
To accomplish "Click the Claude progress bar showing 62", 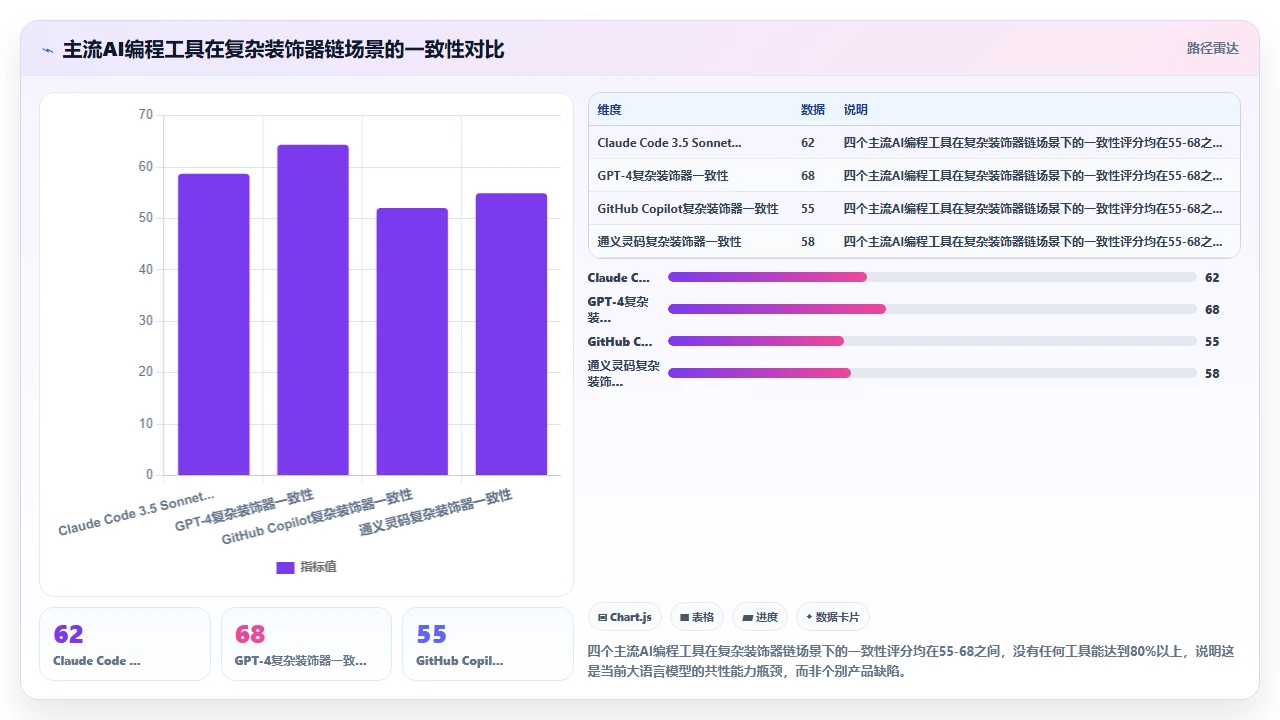I will tap(932, 277).
